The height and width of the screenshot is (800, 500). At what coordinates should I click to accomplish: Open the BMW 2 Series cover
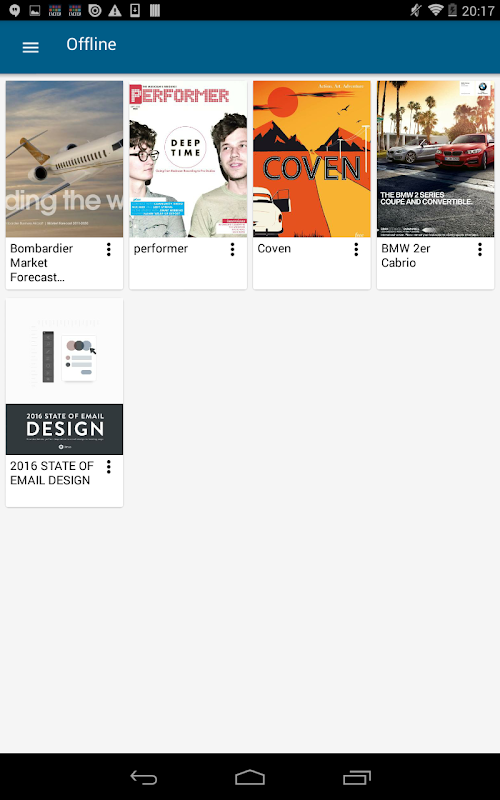coord(436,159)
